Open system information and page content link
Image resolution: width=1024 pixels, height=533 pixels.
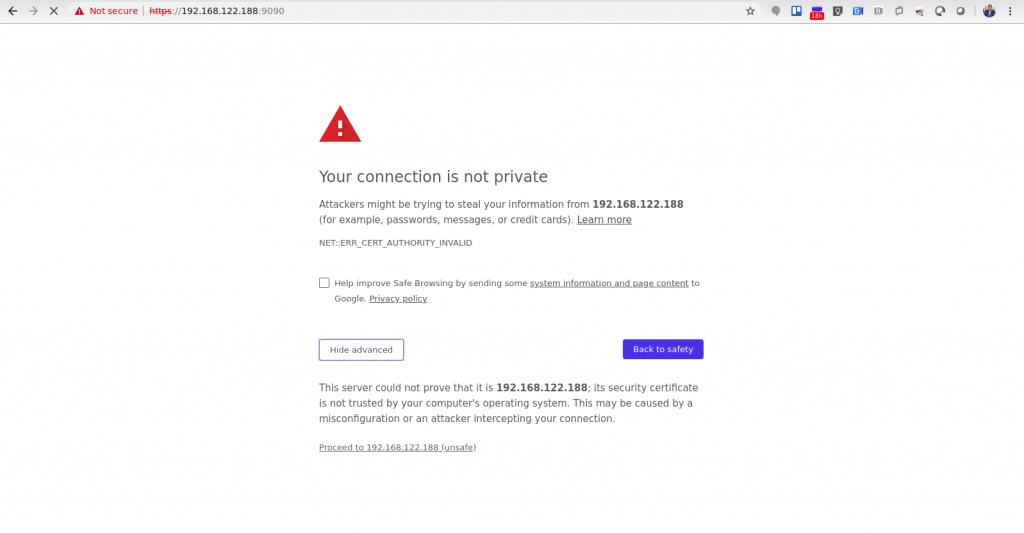click(x=609, y=283)
